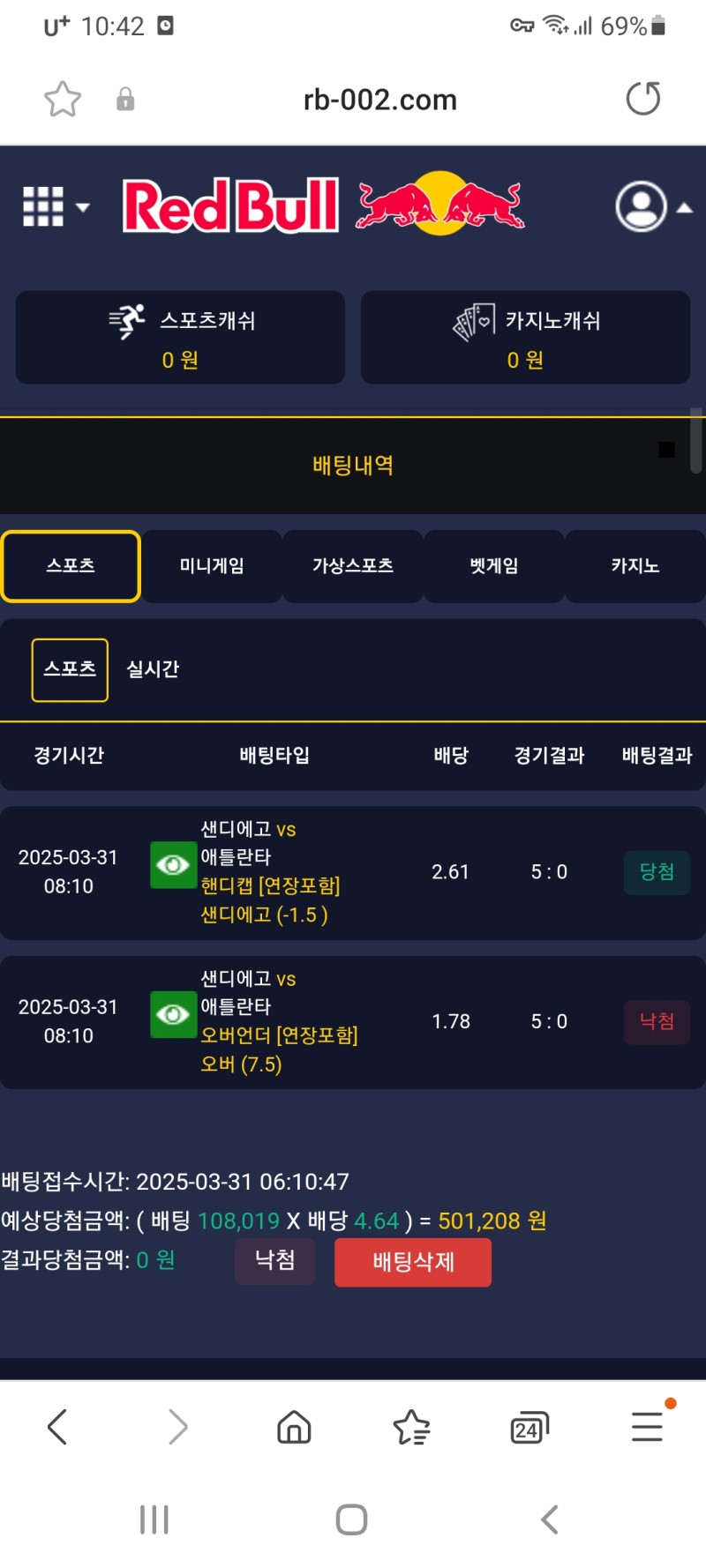Toggle eye icon on handicap bet row
The width and height of the screenshot is (706, 1568).
[x=173, y=865]
